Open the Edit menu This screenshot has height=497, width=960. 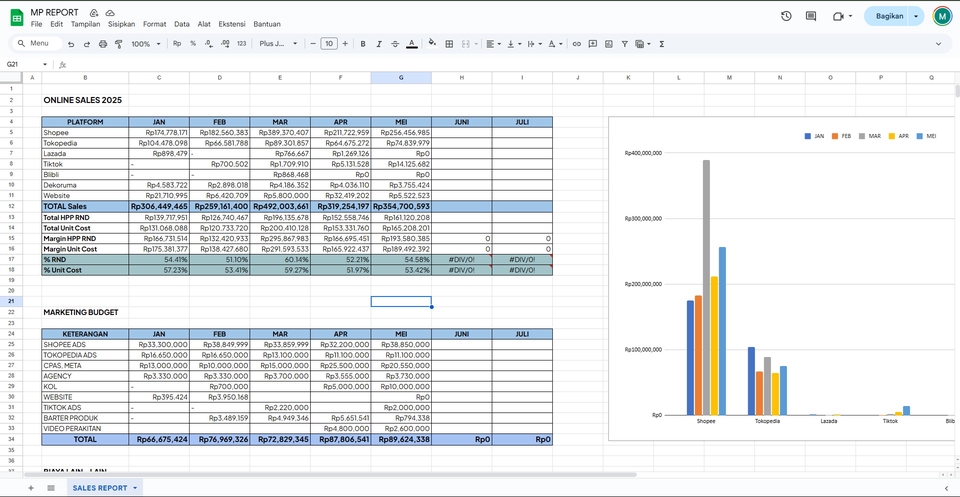pos(56,24)
